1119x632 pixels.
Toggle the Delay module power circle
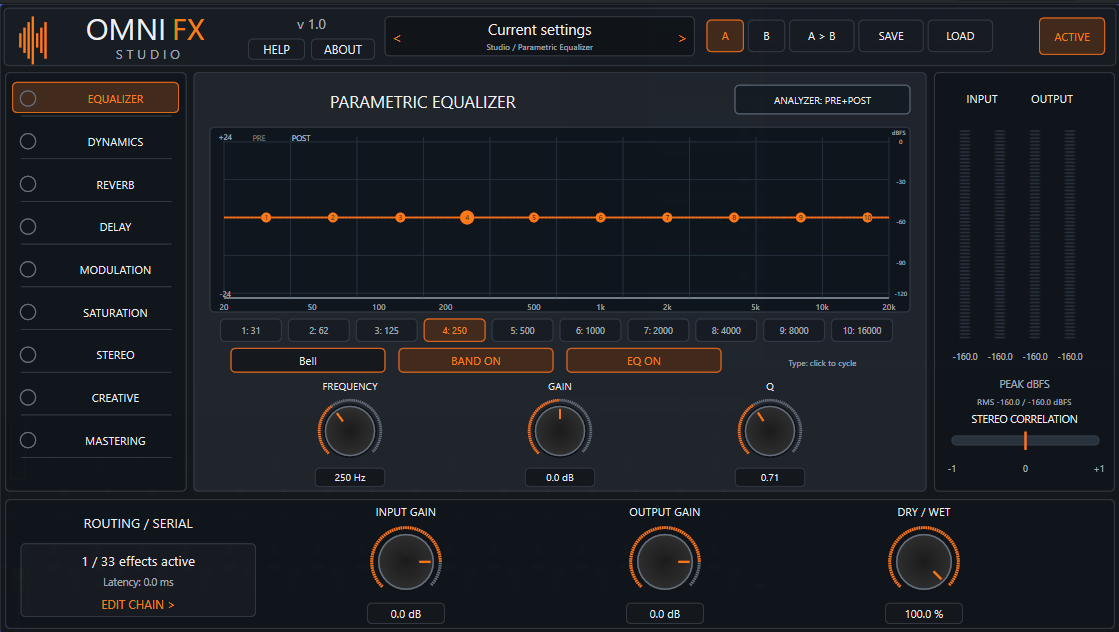point(28,227)
